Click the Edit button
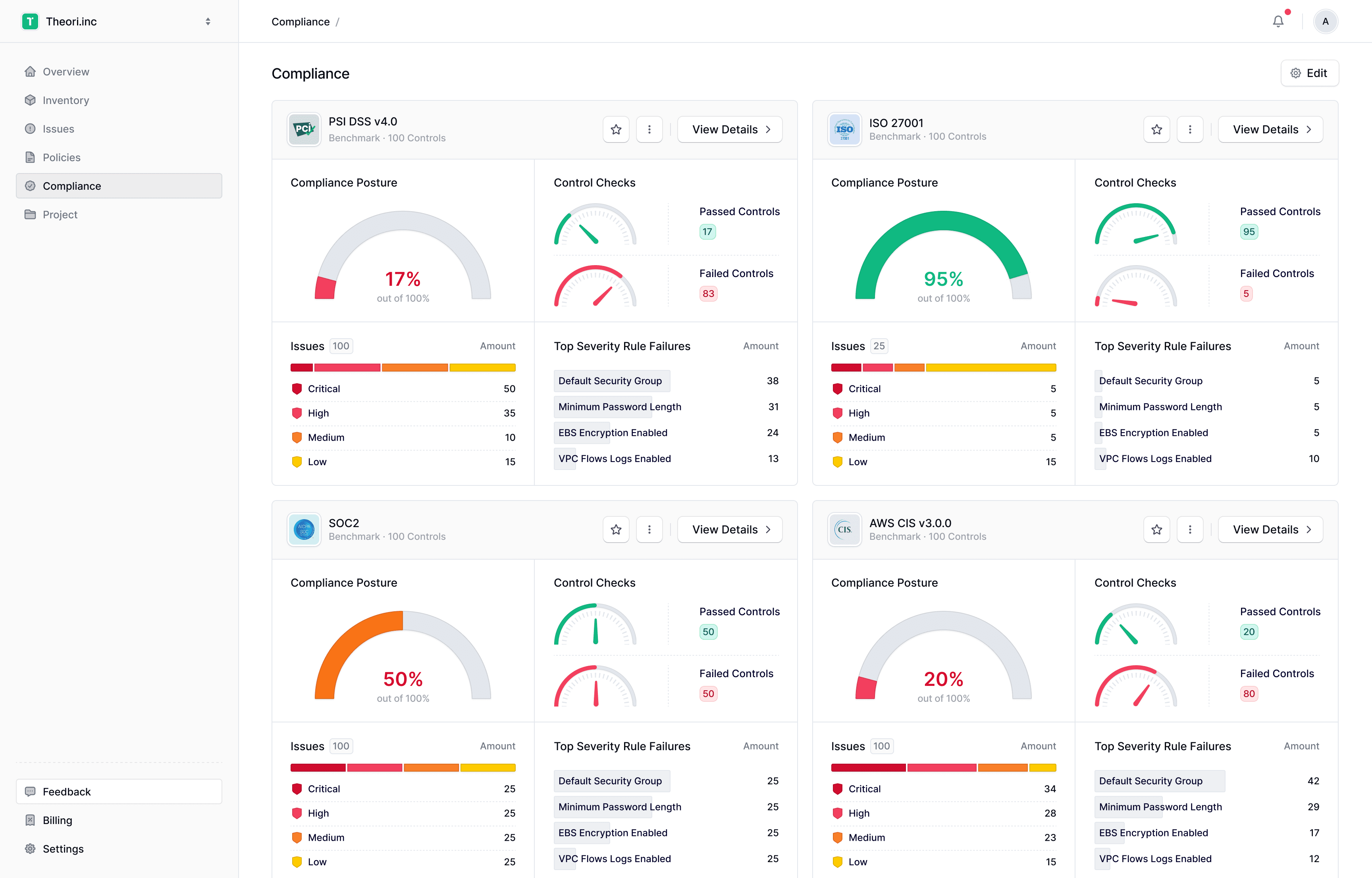 [x=1309, y=73]
